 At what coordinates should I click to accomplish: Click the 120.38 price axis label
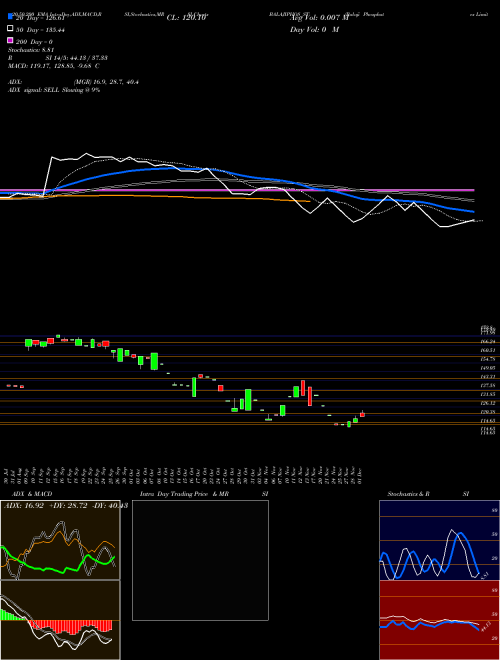[x=488, y=412]
